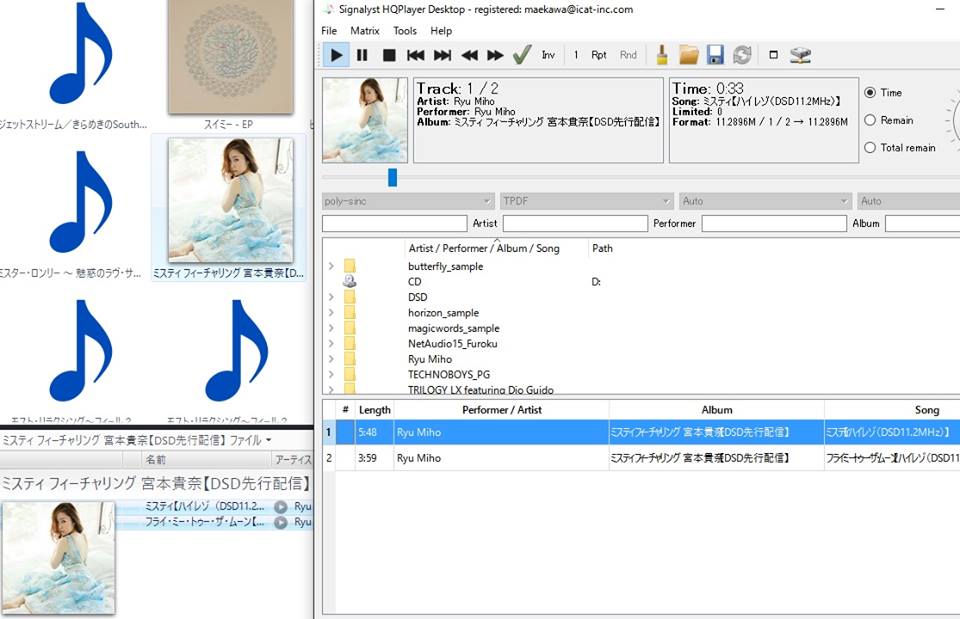Click the playlist Album column header
The width and height of the screenshot is (960, 619).
(716, 410)
